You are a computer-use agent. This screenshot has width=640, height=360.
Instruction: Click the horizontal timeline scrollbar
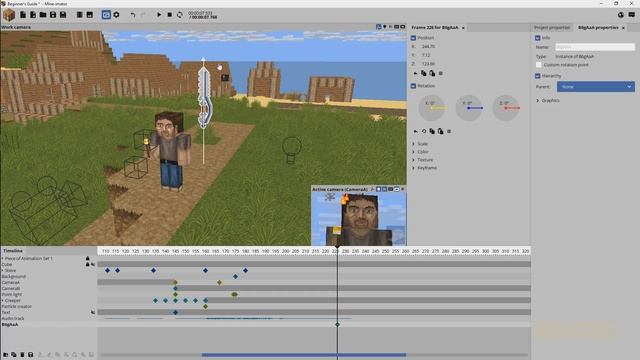click(304, 355)
